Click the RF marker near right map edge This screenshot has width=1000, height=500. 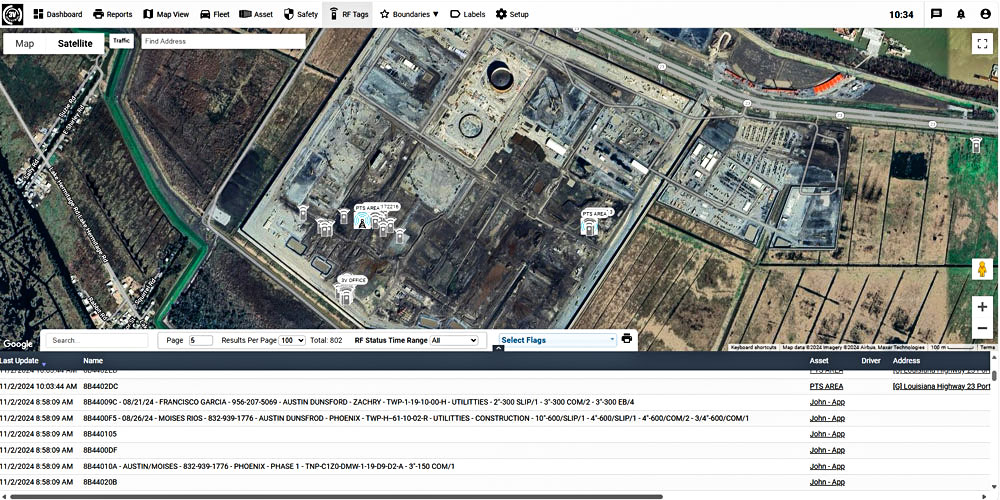(x=976, y=145)
